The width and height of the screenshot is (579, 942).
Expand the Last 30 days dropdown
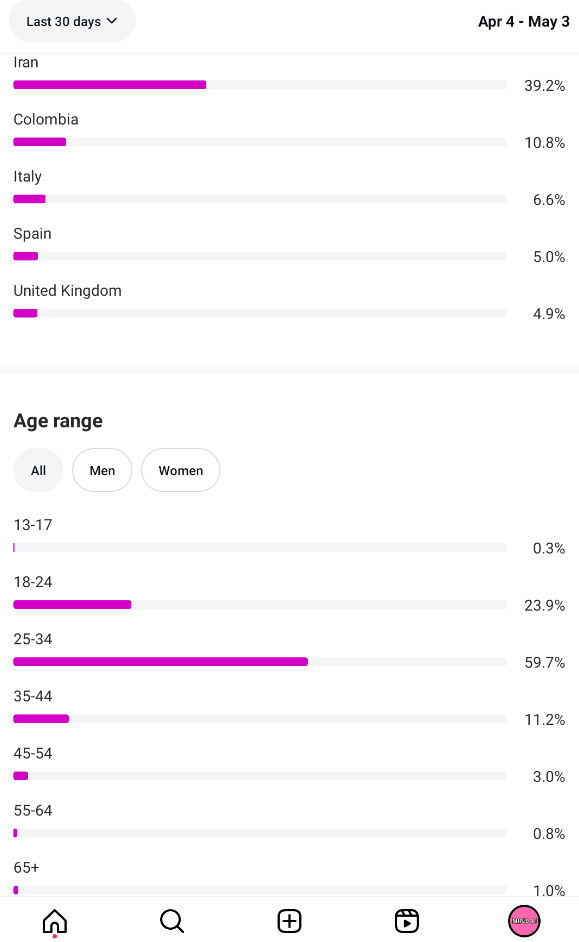(x=72, y=21)
